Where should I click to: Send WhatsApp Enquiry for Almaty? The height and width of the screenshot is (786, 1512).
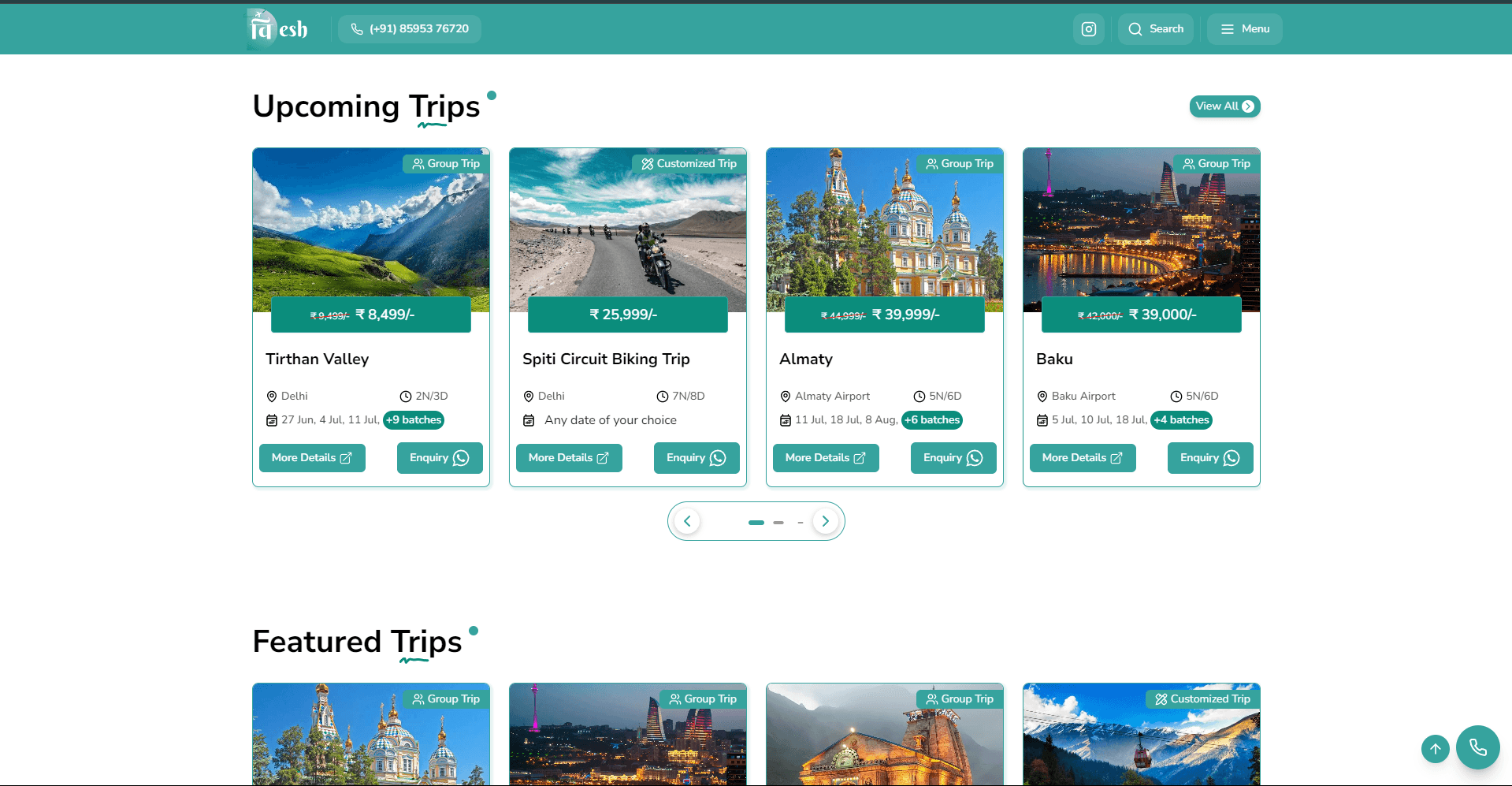tap(953, 458)
